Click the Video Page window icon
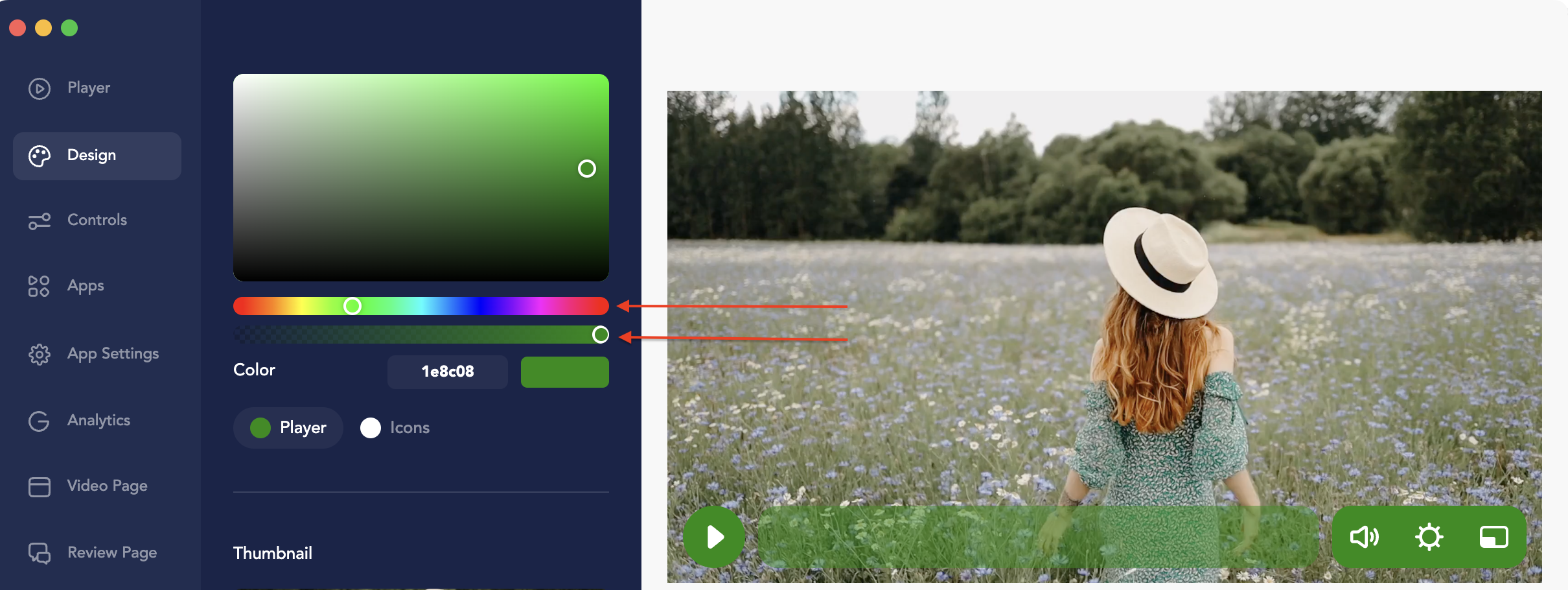This screenshot has width=1568, height=590. click(x=40, y=487)
